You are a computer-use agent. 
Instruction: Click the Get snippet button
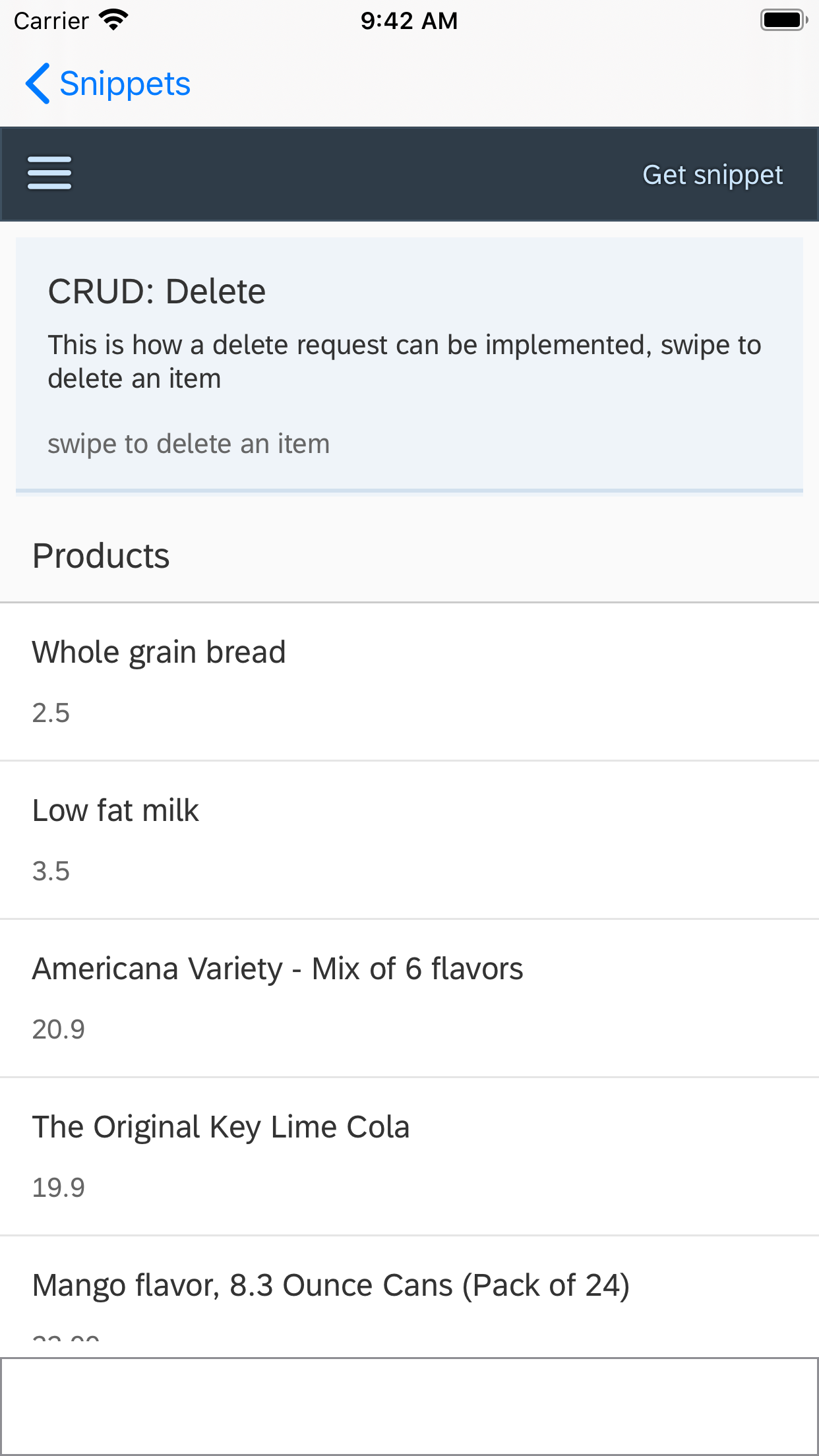(x=712, y=175)
